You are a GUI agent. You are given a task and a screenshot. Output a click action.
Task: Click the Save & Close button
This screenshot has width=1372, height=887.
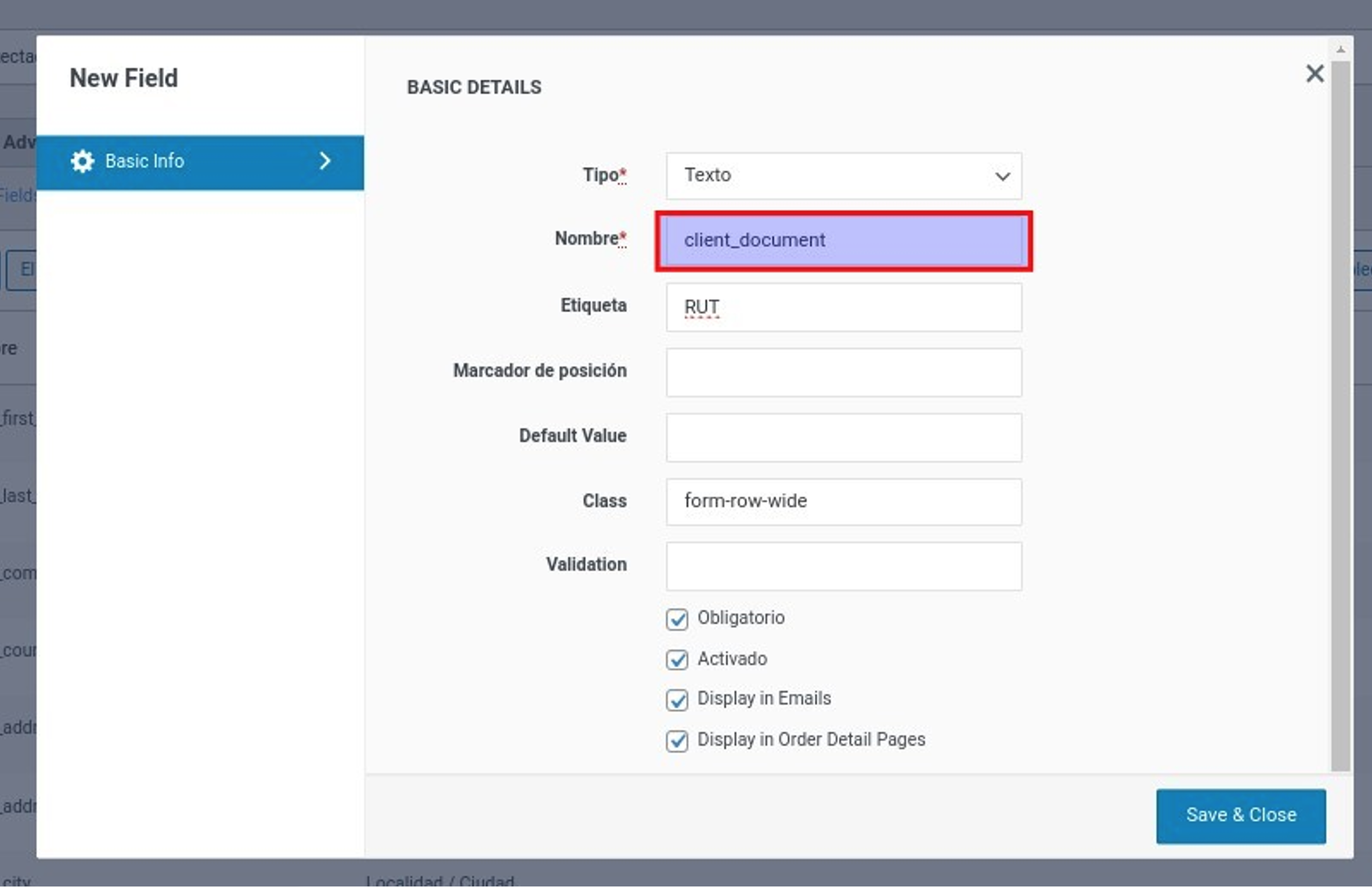[x=1240, y=815]
